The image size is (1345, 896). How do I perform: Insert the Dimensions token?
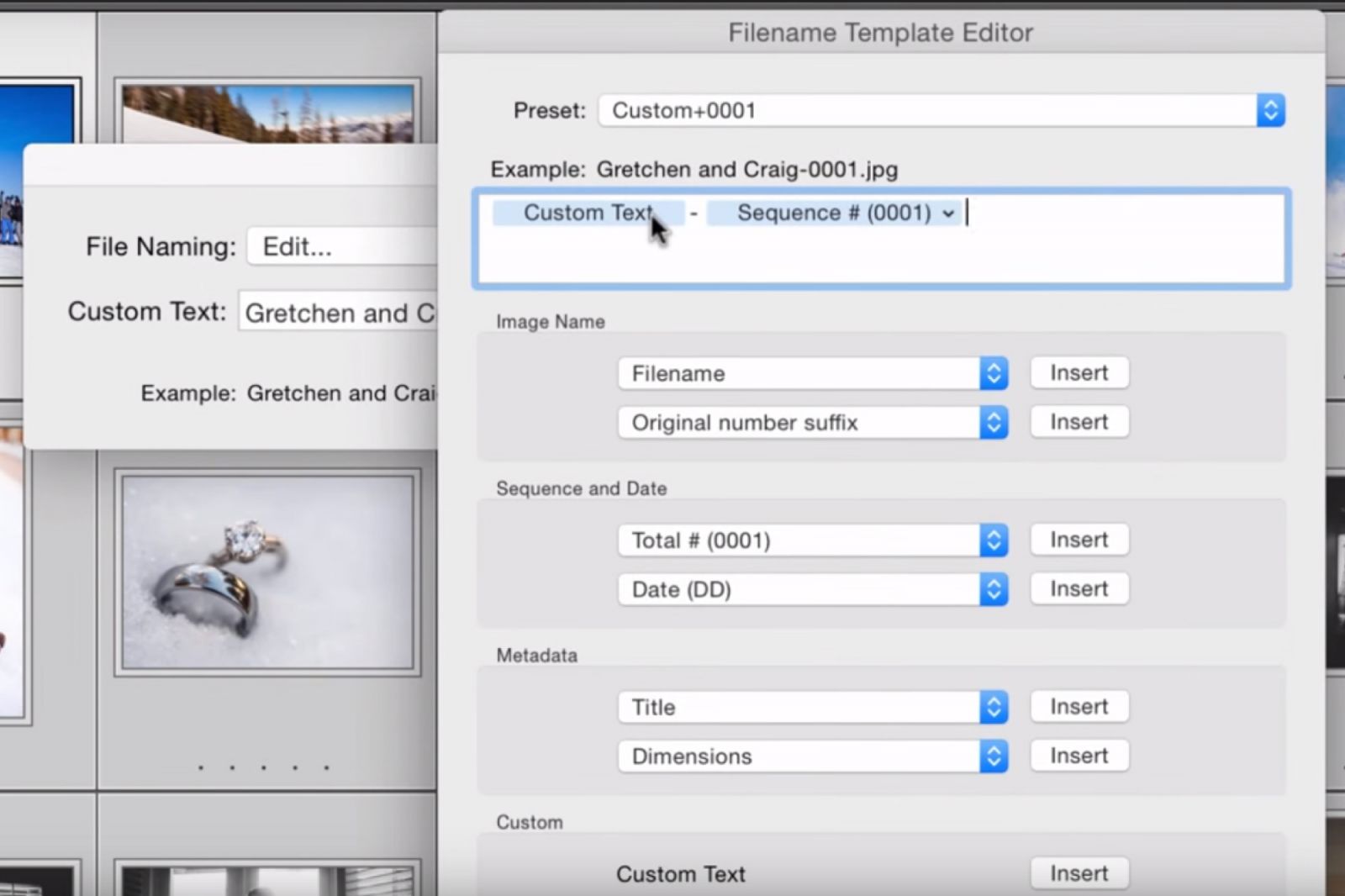[1079, 755]
